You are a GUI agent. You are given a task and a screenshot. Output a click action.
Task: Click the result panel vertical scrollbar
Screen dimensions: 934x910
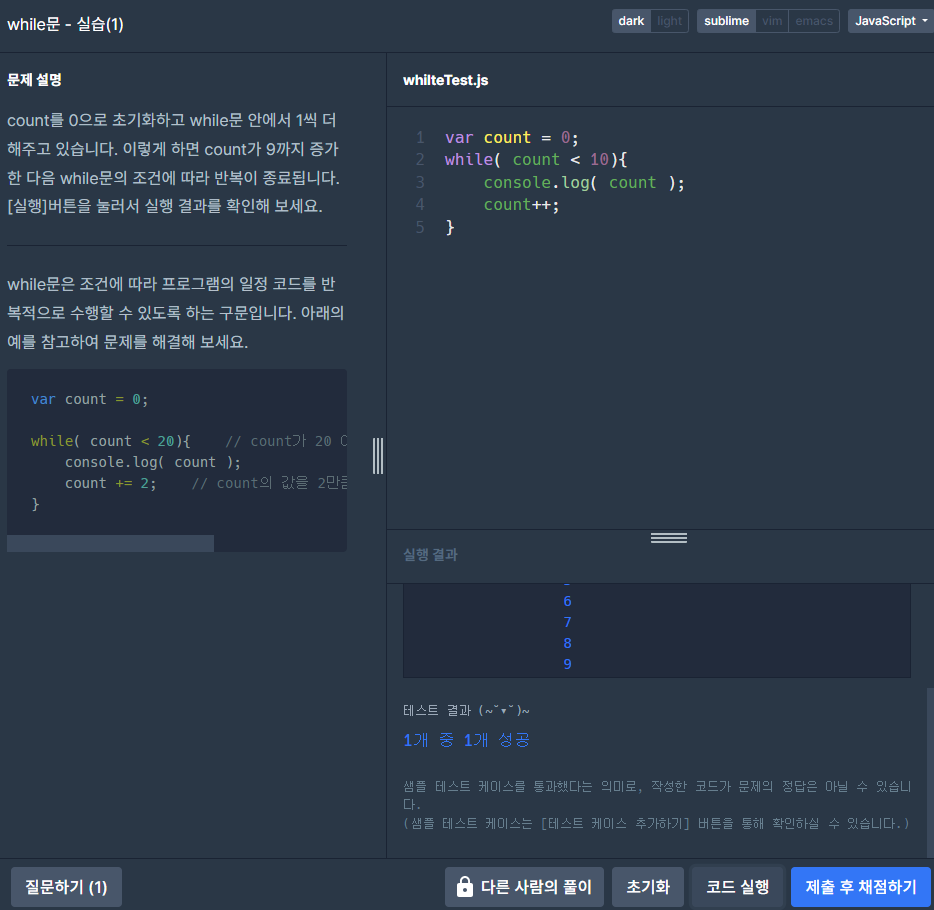click(x=930, y=772)
